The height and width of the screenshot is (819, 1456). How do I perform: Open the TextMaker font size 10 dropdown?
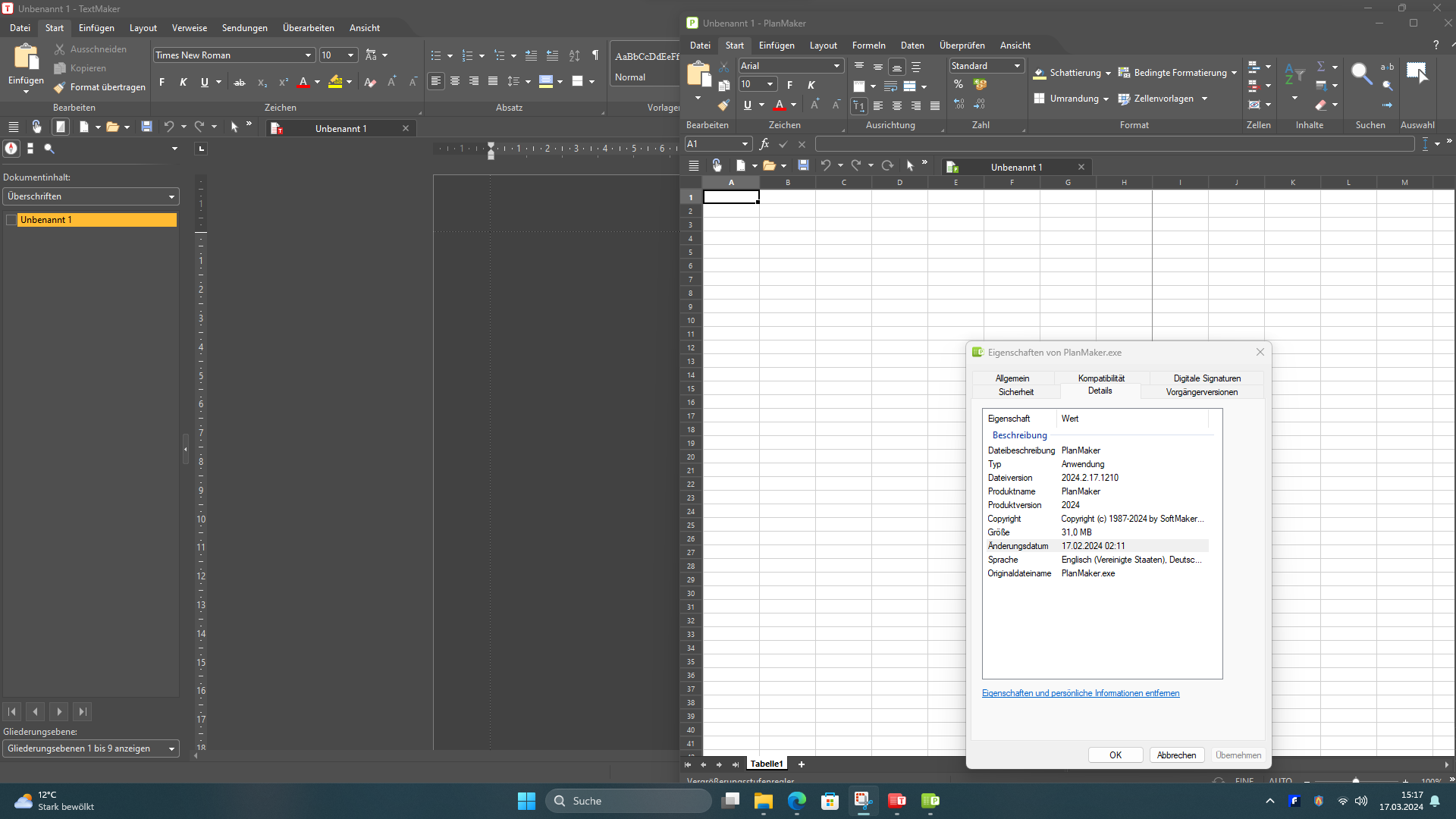click(x=350, y=55)
